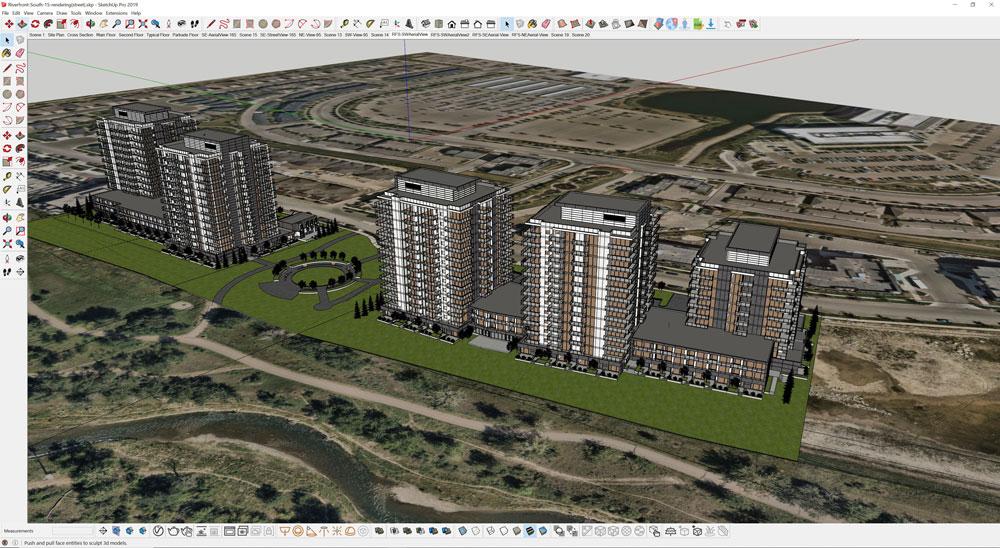The image size is (1000, 548).
Task: Go to the Parkade Floor scene tab
Action: click(185, 34)
